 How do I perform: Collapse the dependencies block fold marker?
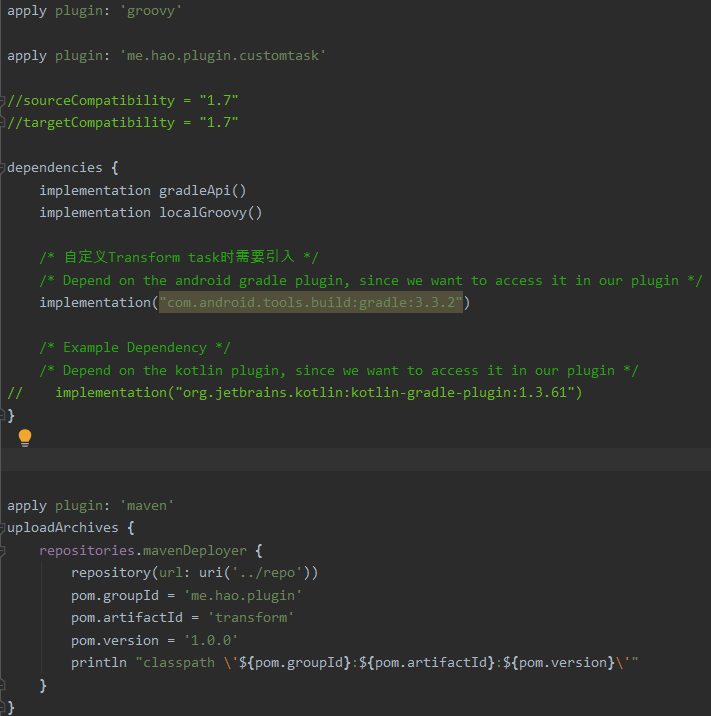(2, 168)
